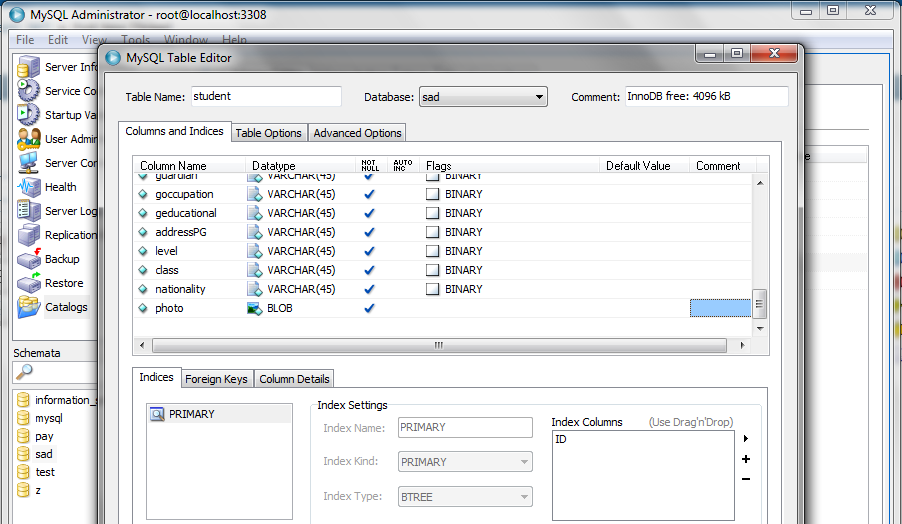This screenshot has height=524, width=902.
Task: Switch to Table Options tab
Action: point(269,133)
